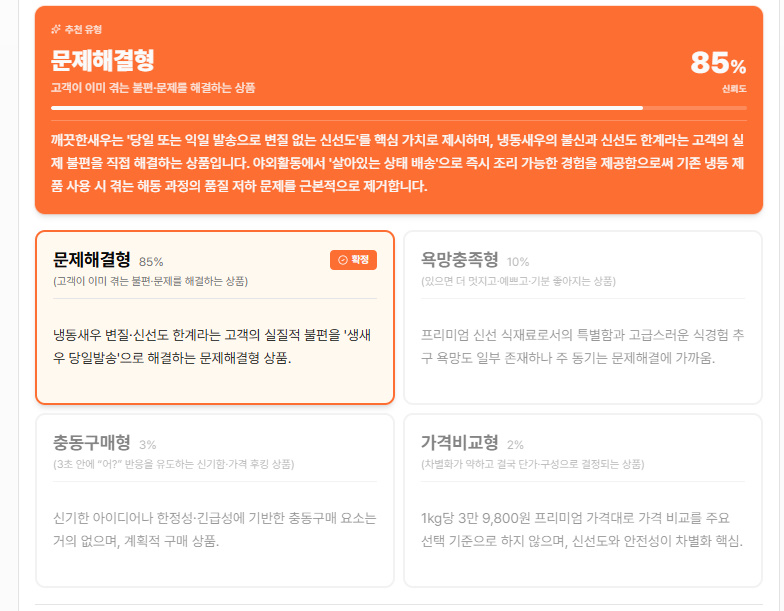
Task: Click description text starting 1kg당 3만 9,800원
Action: point(582,530)
